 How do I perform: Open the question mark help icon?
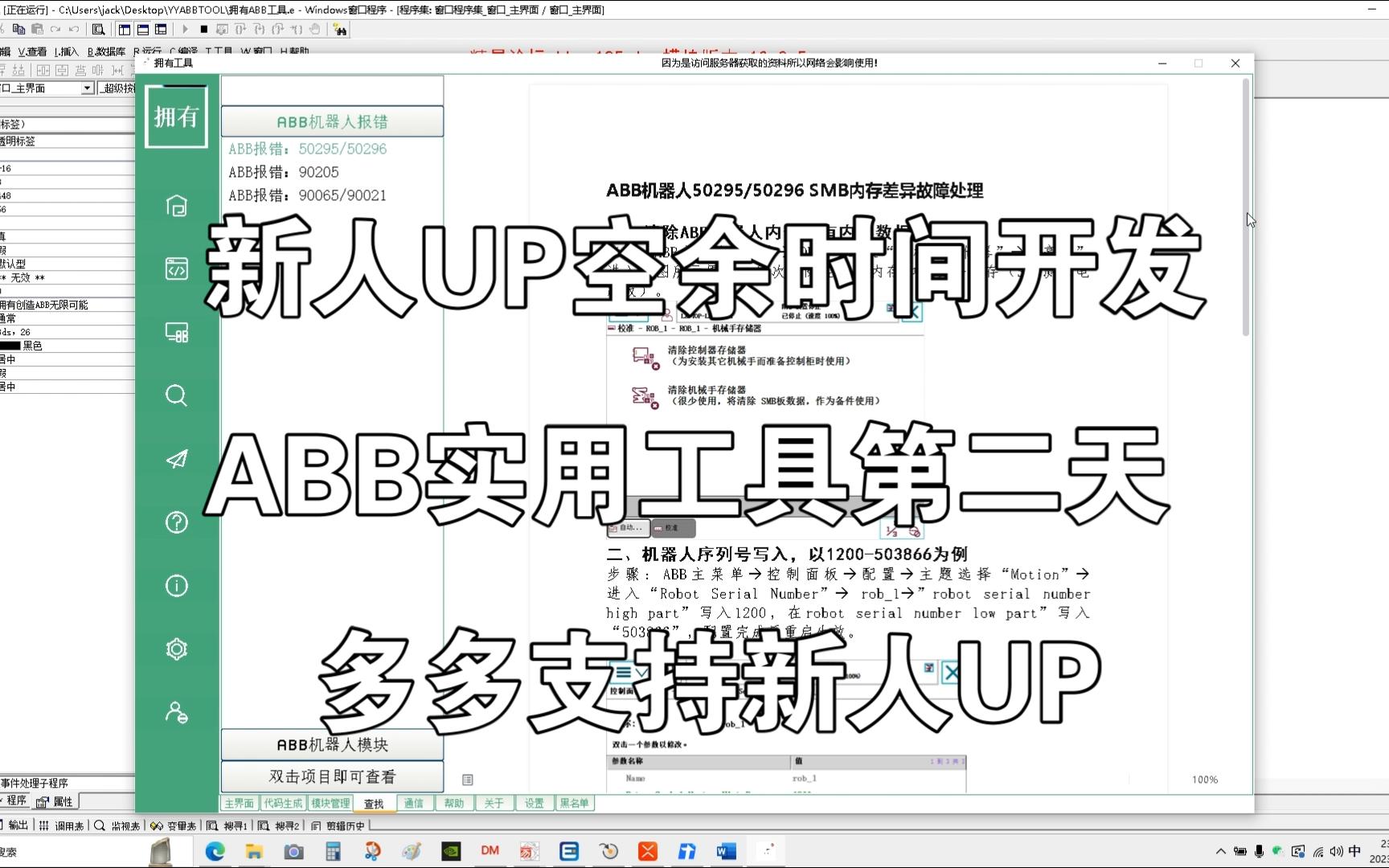coord(176,522)
